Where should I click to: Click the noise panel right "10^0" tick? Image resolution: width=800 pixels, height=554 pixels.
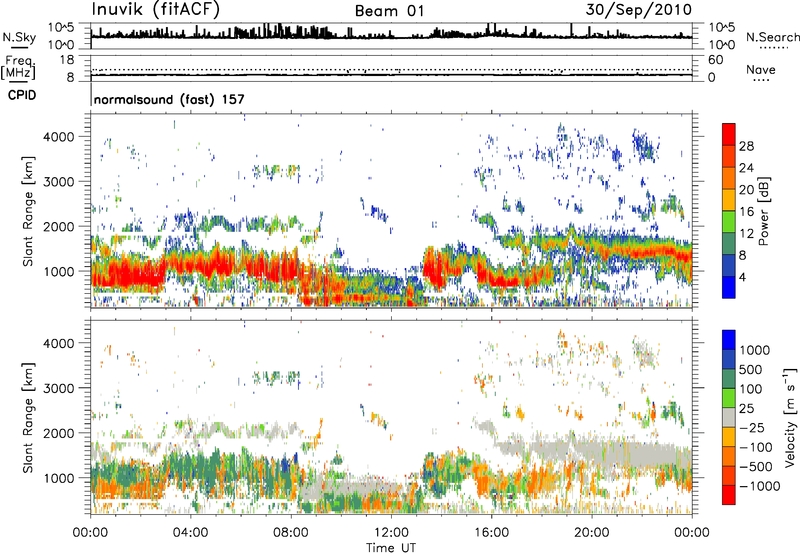pyautogui.click(x=722, y=45)
